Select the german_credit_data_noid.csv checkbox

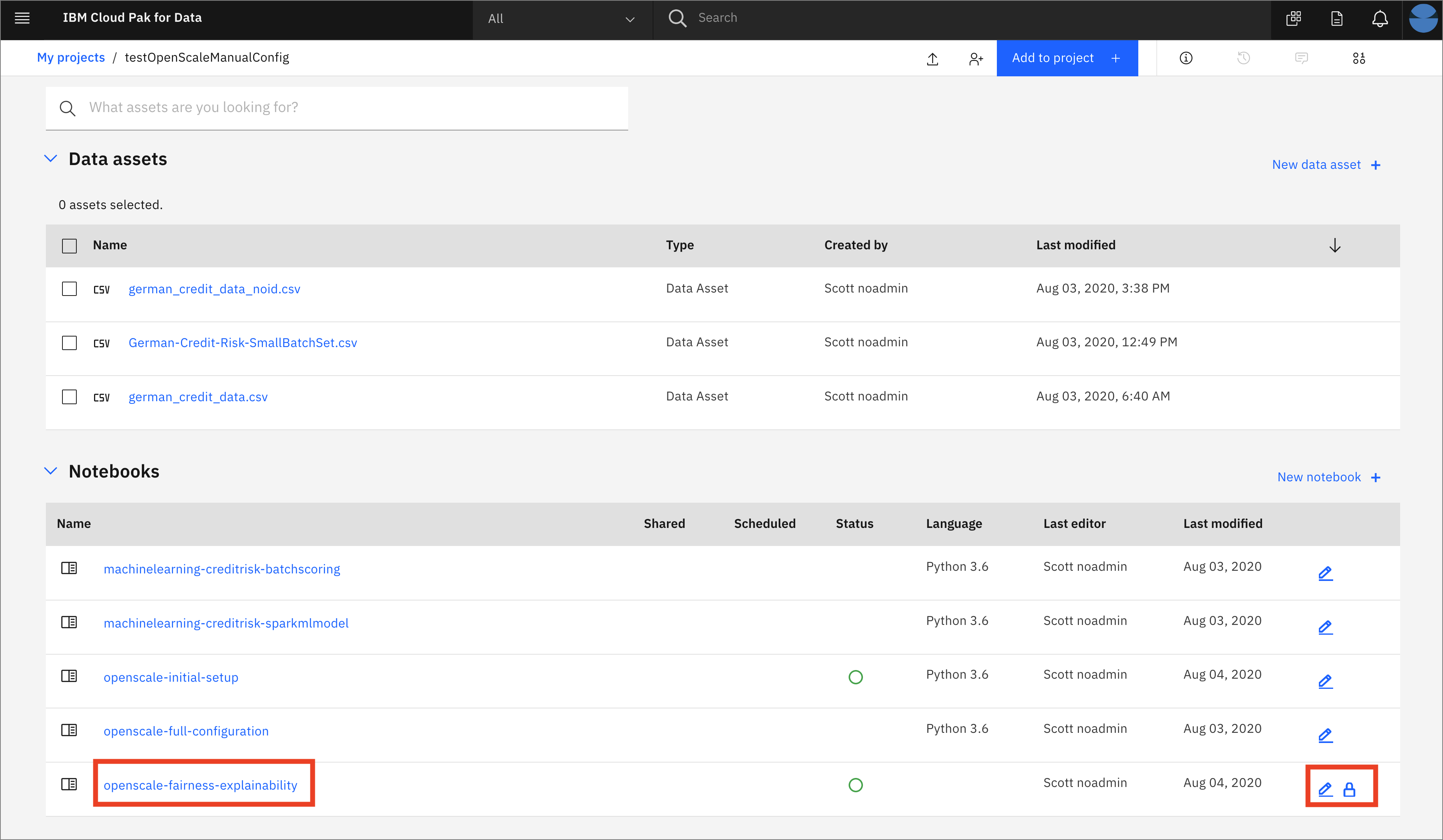point(69,288)
